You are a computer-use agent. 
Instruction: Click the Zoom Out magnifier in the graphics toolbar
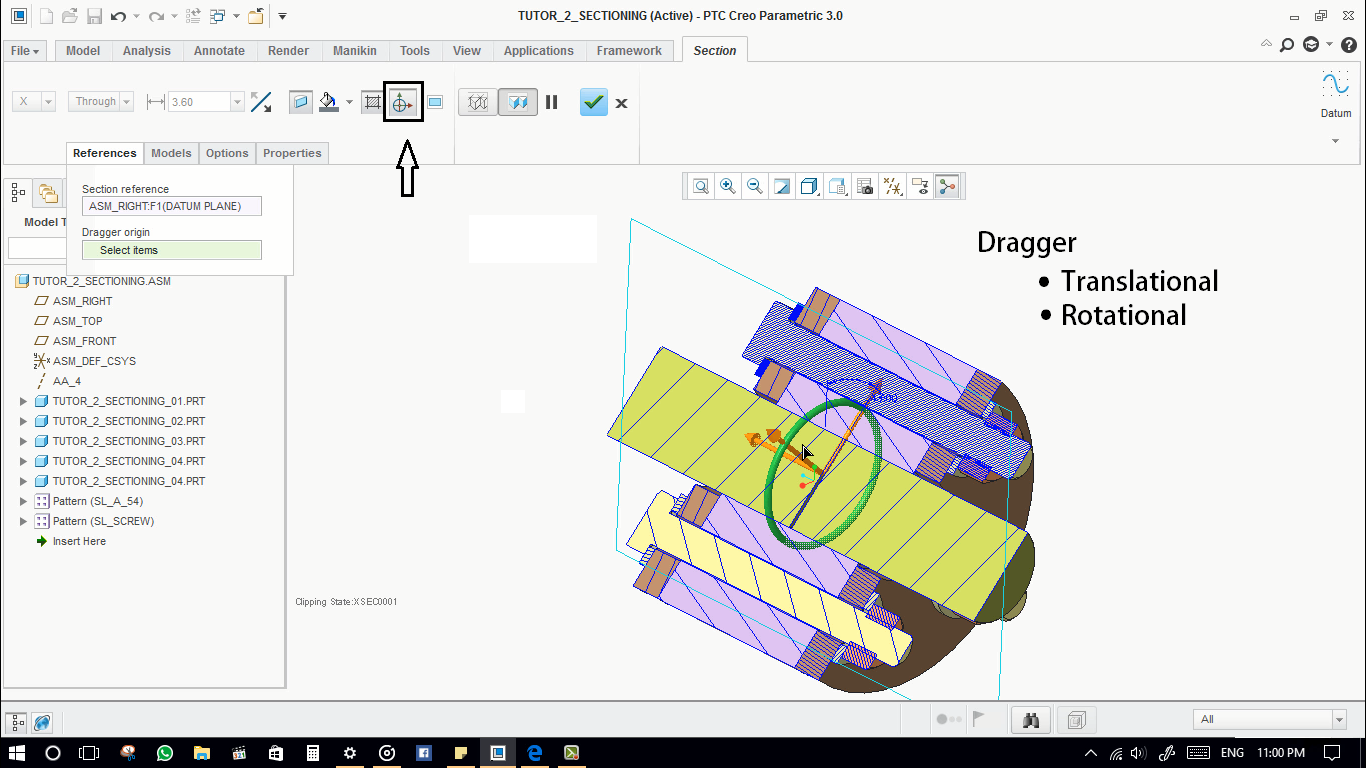(755, 186)
